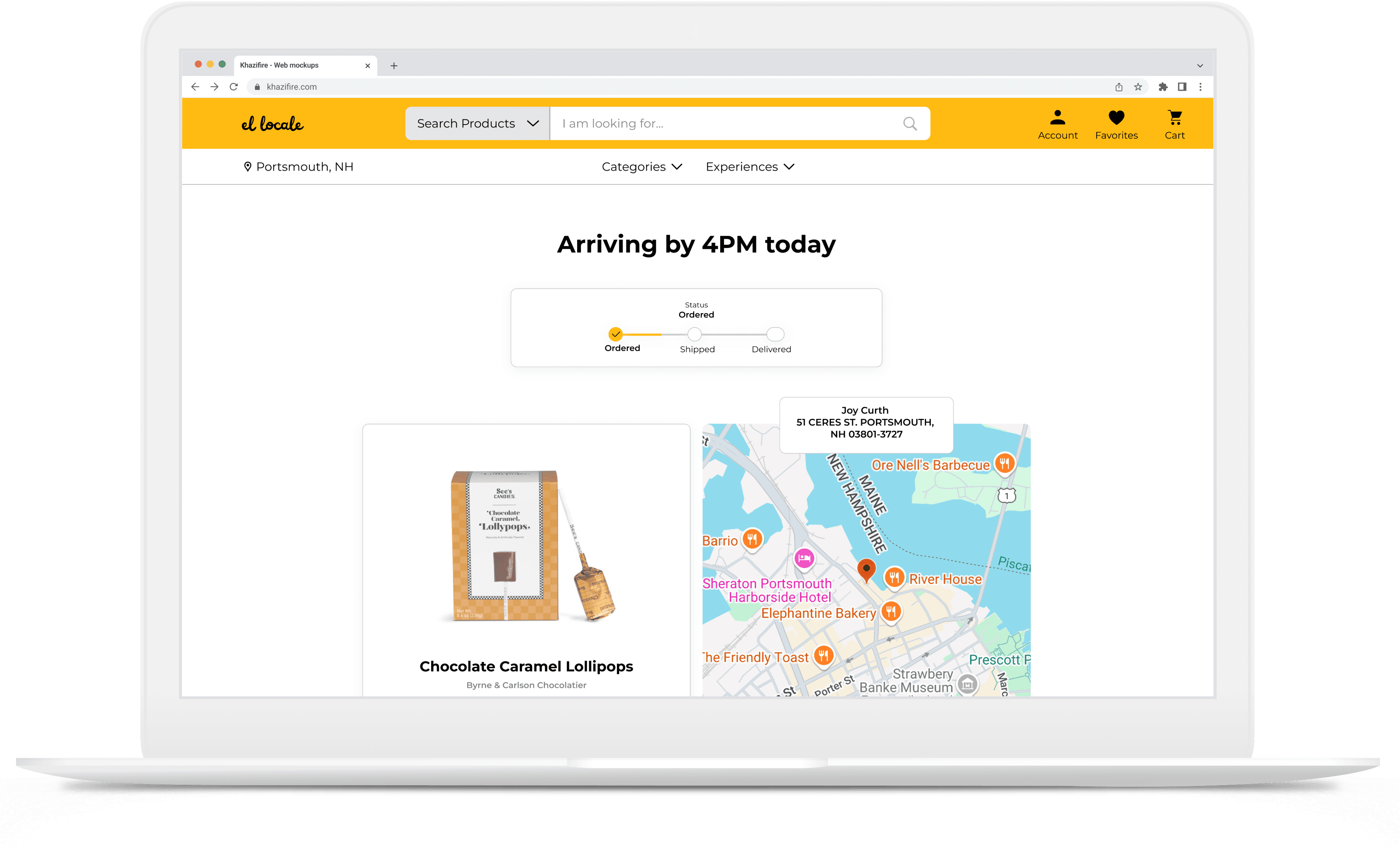Viewport: 1400px width, 862px height.
Task: Click the magnifying glass search icon
Action: click(909, 124)
